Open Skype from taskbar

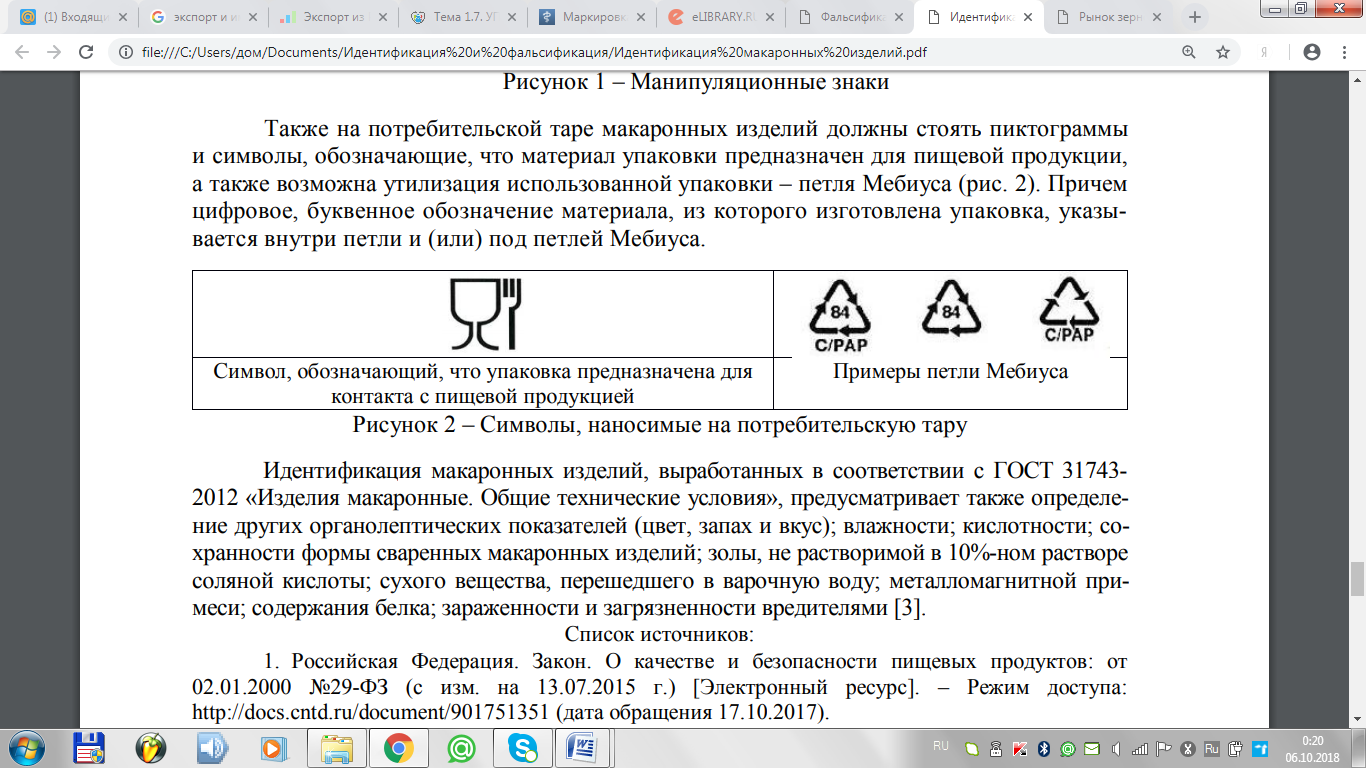[522, 748]
